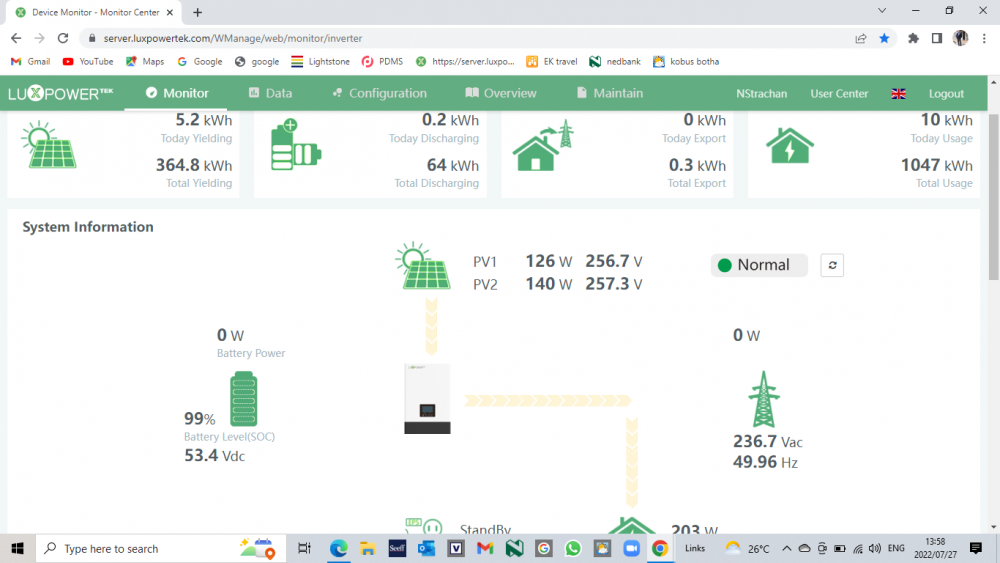This screenshot has height=563, width=1000.
Task: Click the Windows search box
Action: point(161,548)
